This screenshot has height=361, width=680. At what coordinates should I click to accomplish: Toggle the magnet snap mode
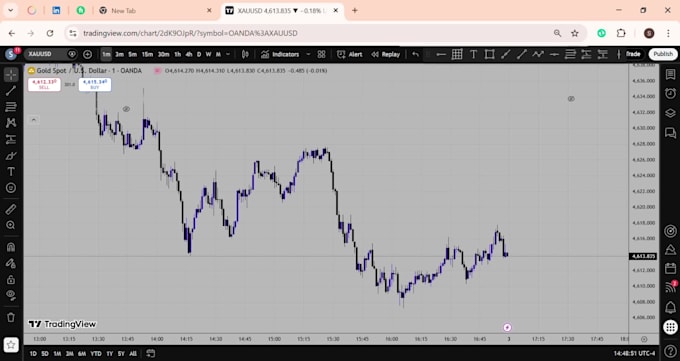point(11,247)
